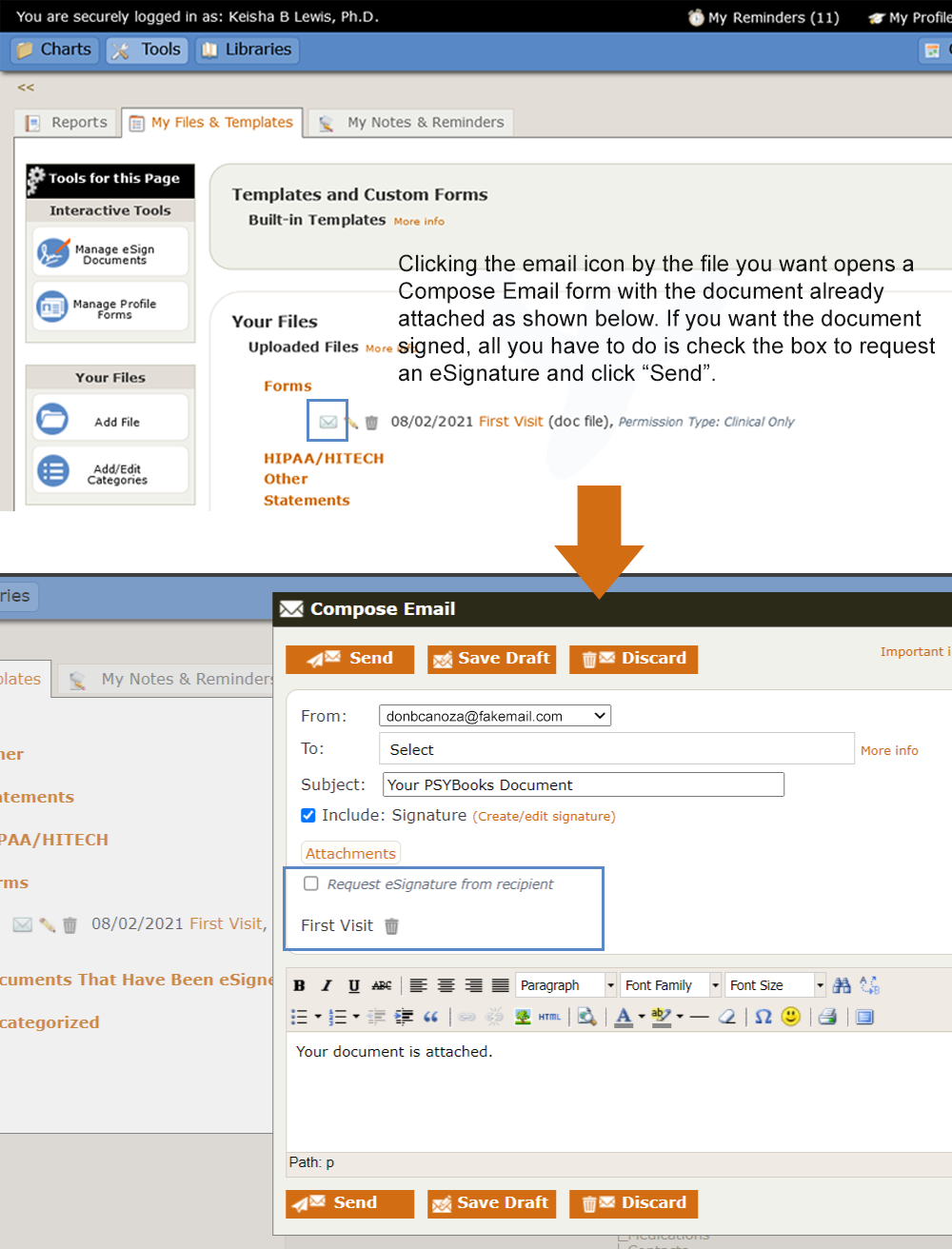The height and width of the screenshot is (1249, 952).
Task: Open the From email address dropdown
Action: coord(495,716)
